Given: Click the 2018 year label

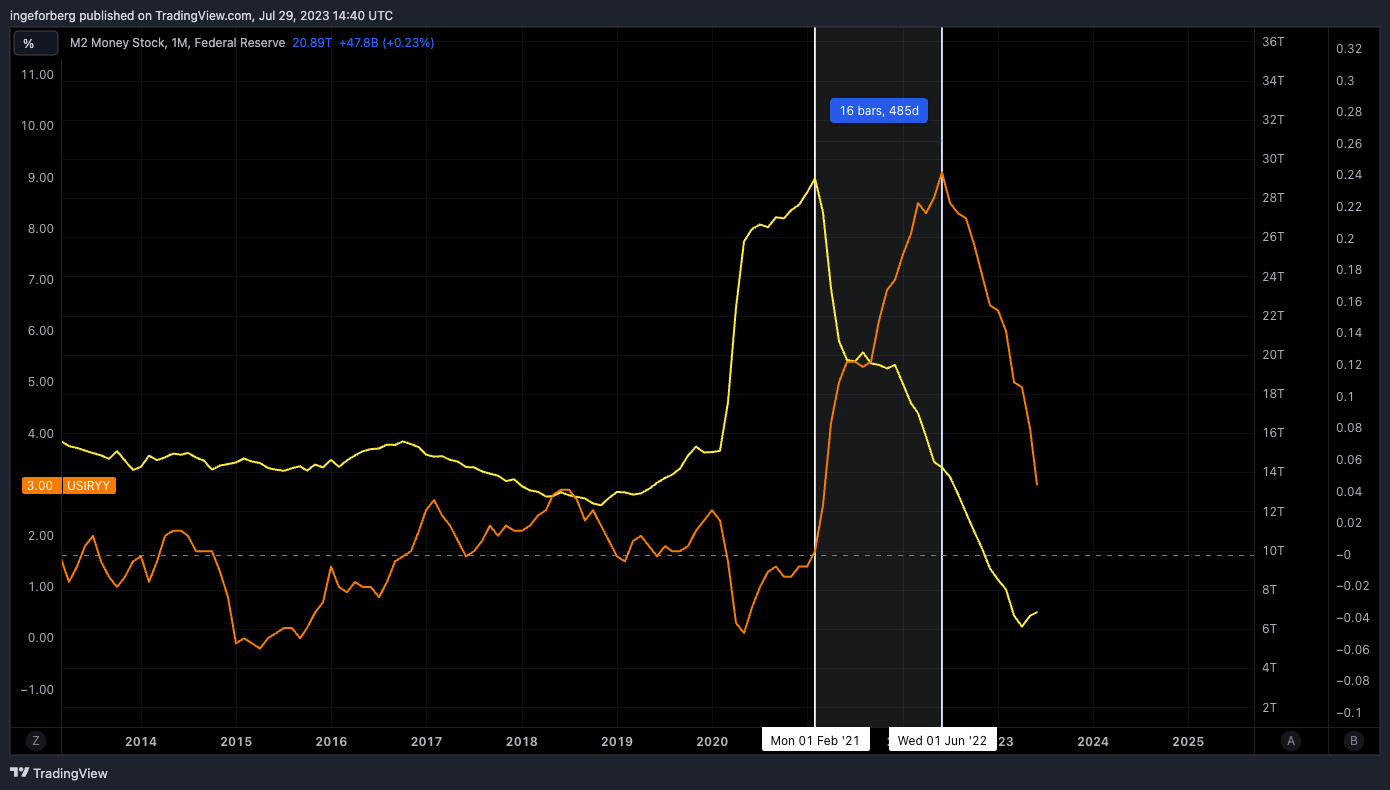Looking at the screenshot, I should coord(521,741).
